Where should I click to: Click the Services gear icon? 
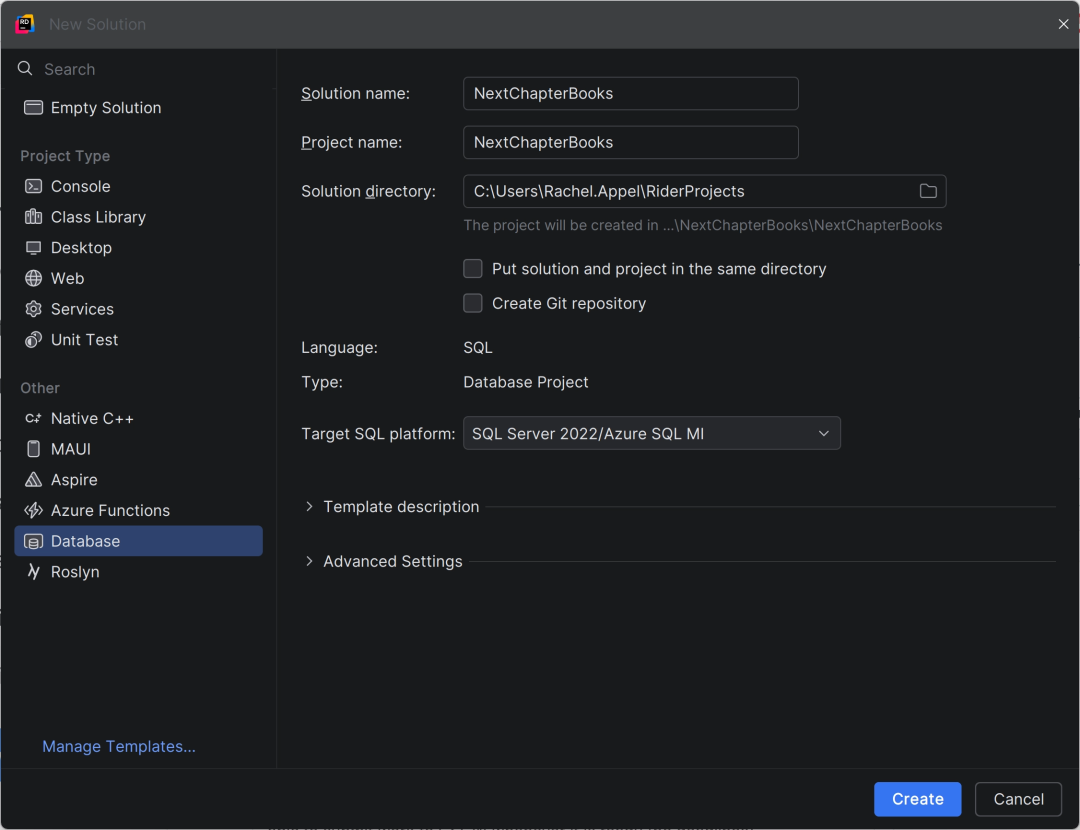33,309
